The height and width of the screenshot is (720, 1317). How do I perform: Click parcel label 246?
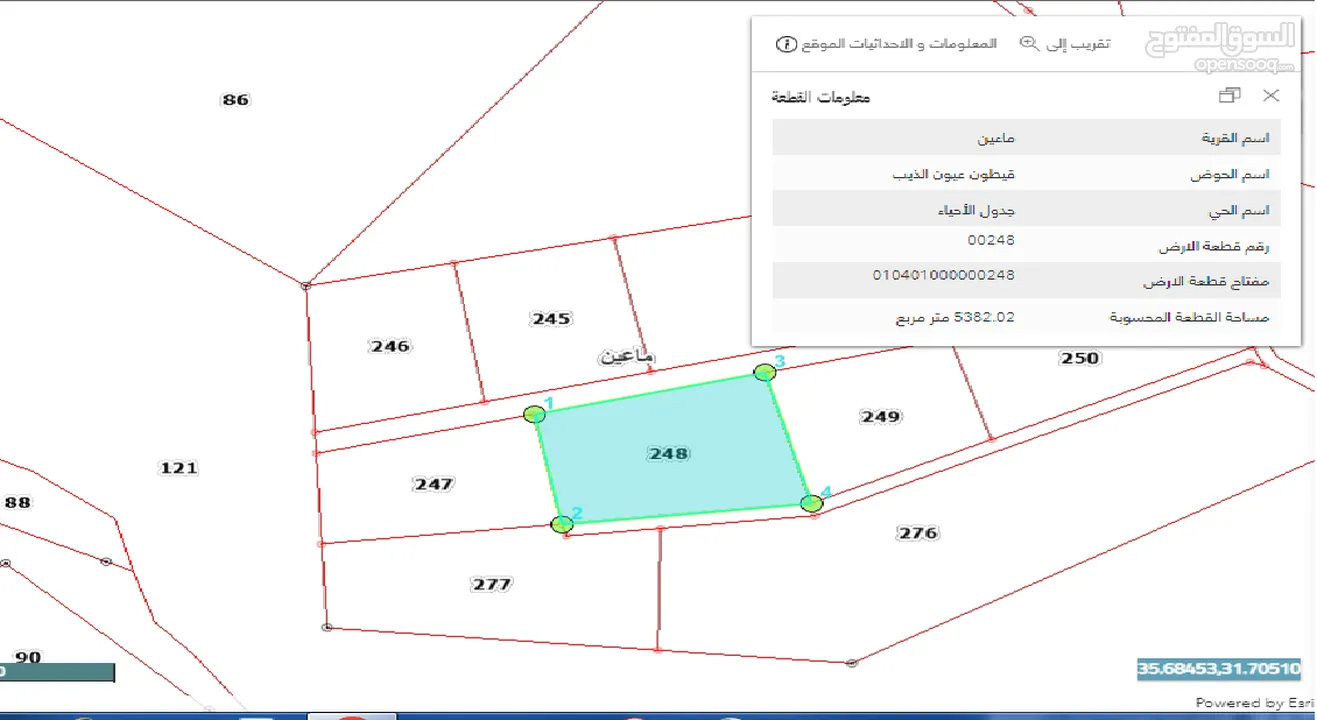coord(390,346)
